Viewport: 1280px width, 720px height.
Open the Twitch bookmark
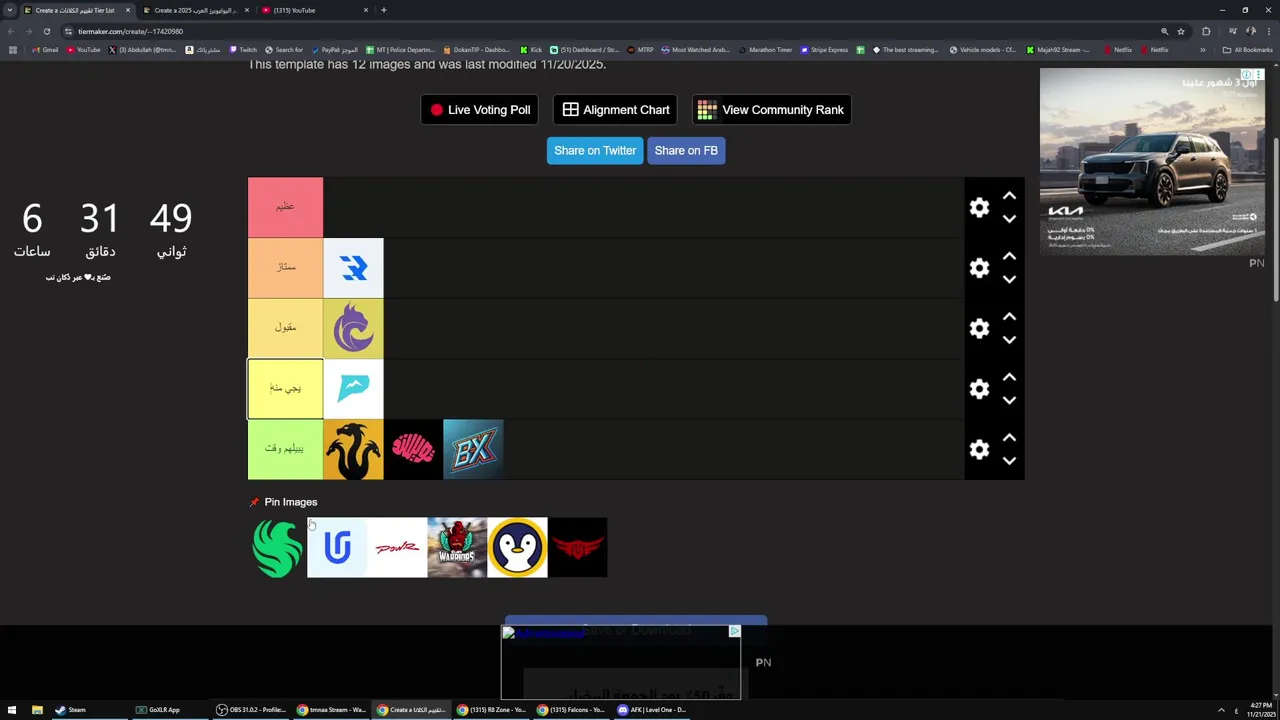coord(243,50)
